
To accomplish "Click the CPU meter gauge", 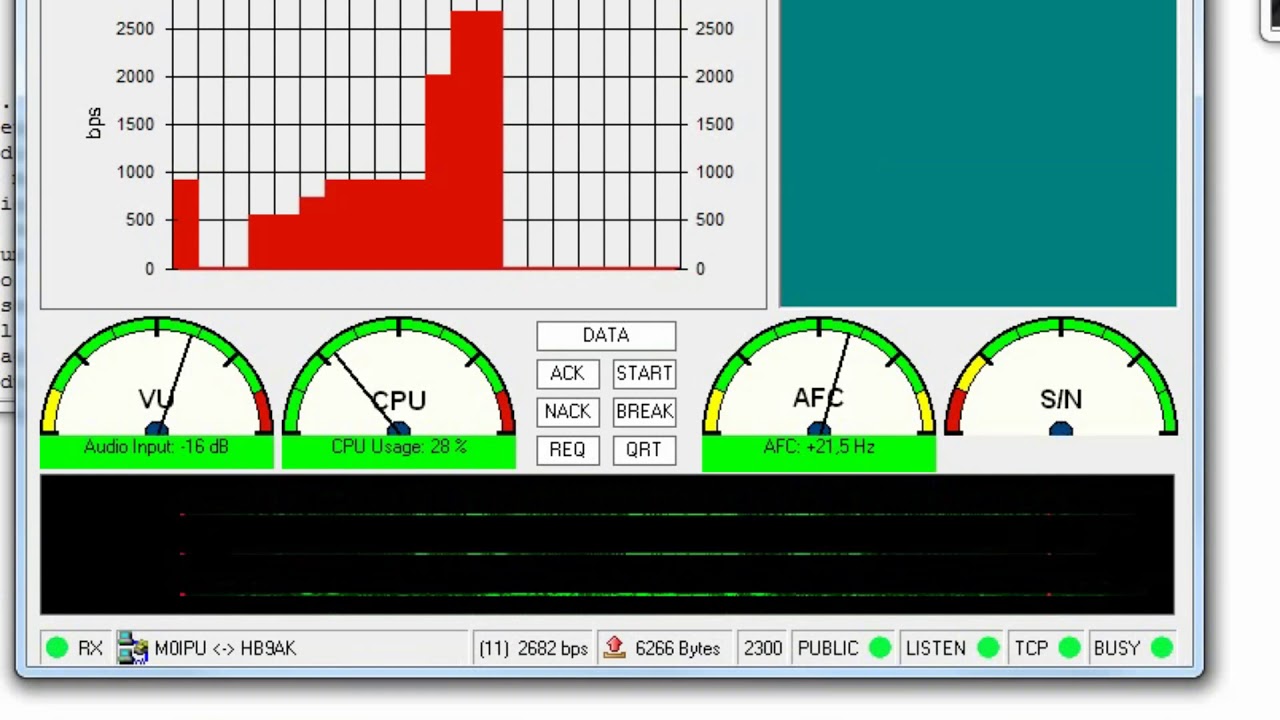I will point(399,377).
